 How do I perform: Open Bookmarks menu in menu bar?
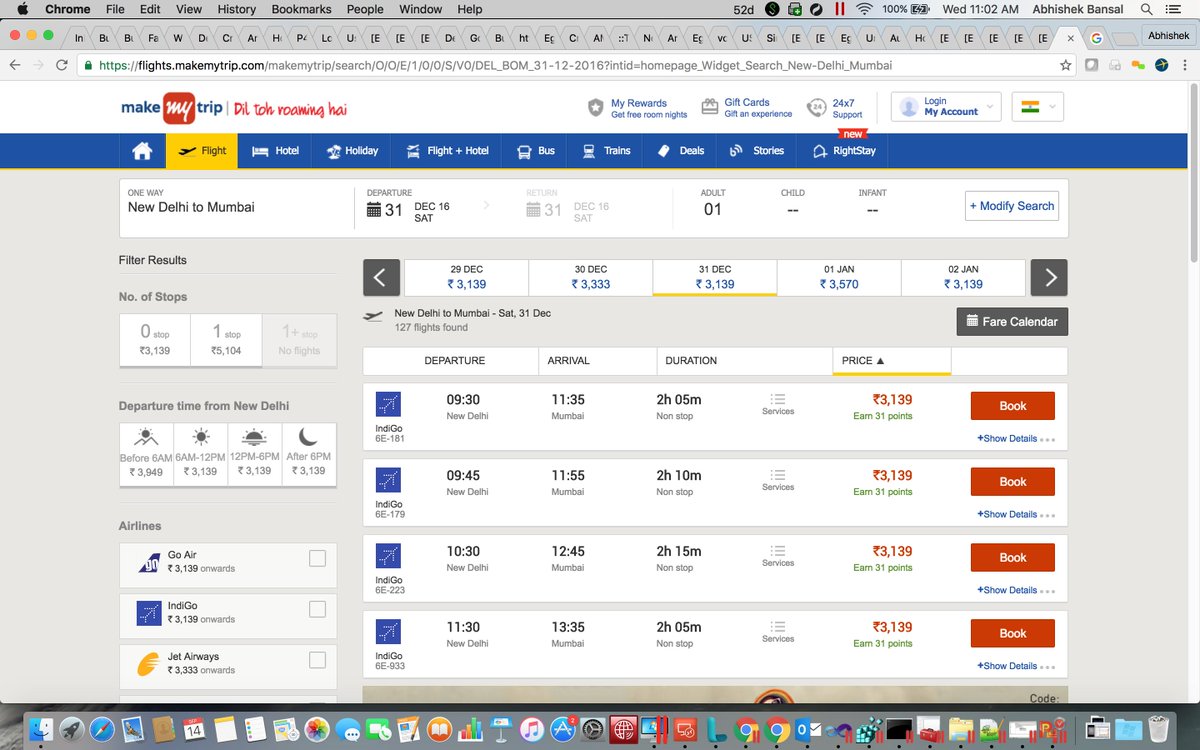[301, 9]
